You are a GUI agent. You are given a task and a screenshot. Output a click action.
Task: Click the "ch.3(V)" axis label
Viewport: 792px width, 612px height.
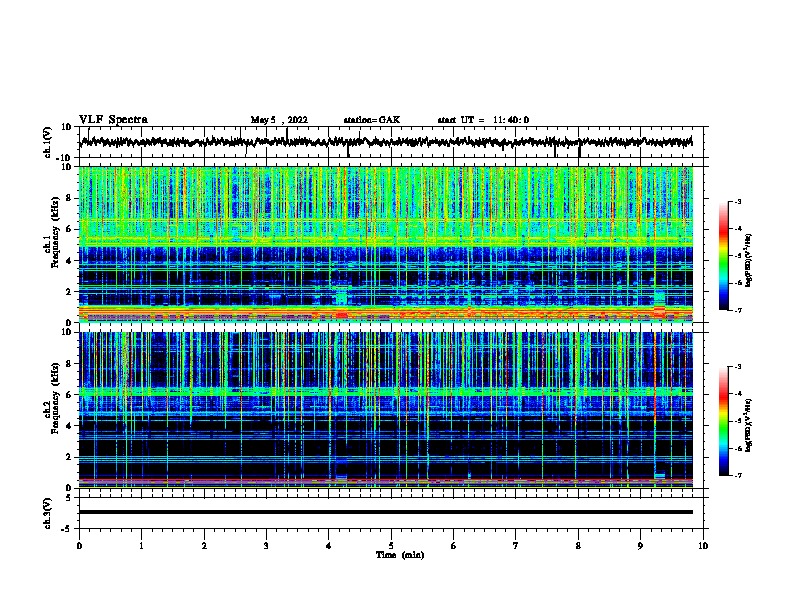point(48,513)
